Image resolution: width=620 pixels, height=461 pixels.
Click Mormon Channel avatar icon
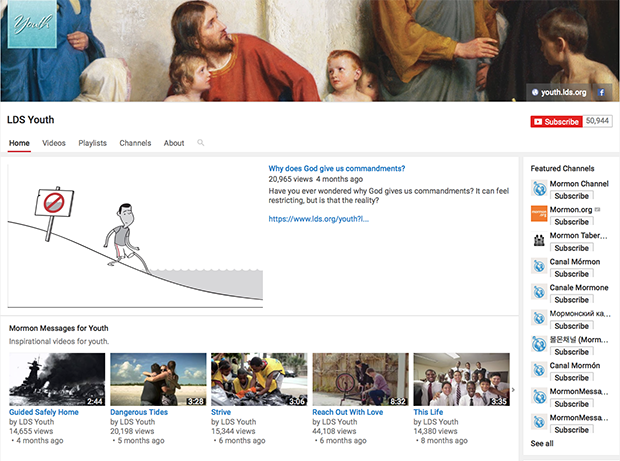click(x=539, y=188)
